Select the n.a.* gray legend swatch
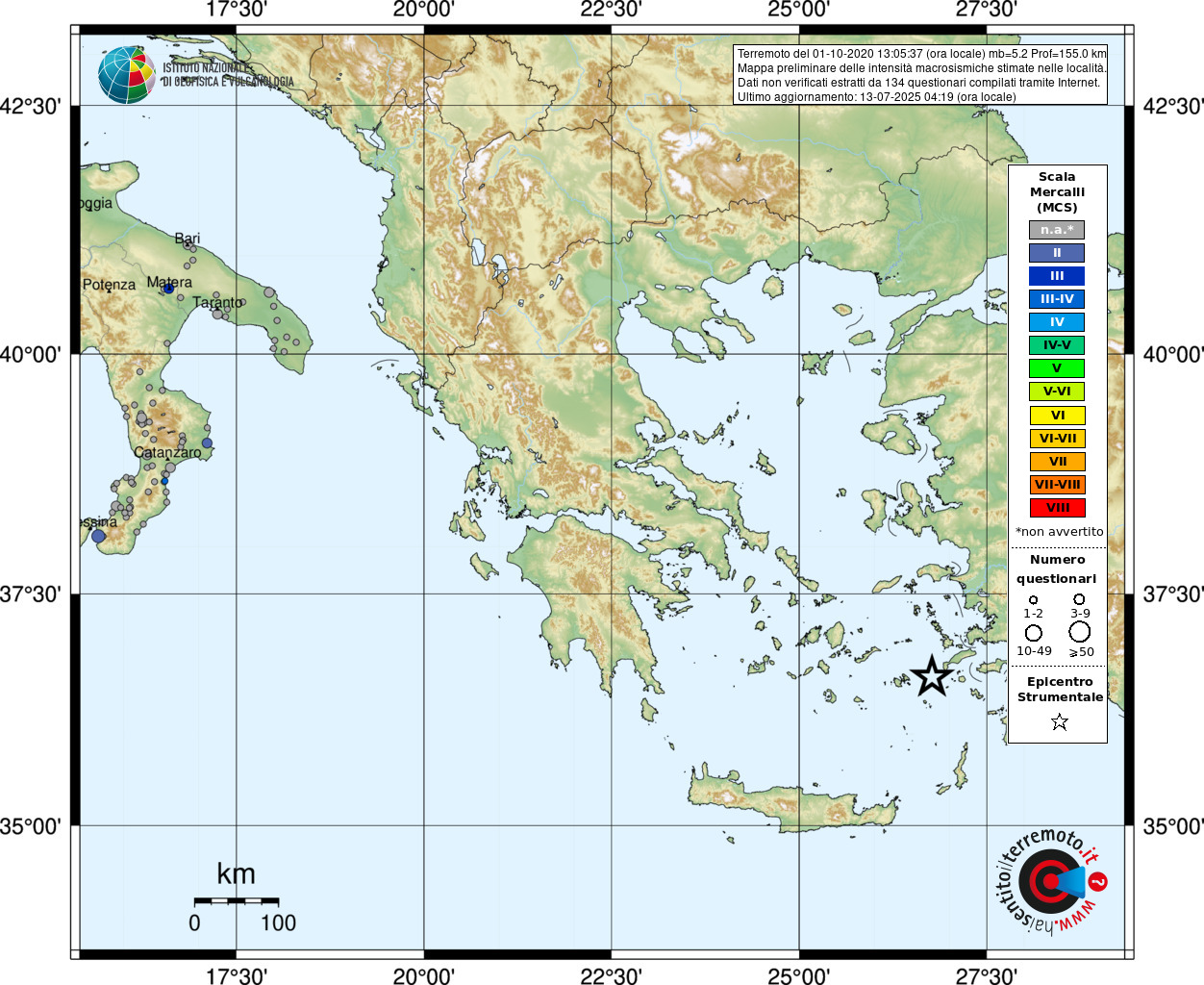 click(1057, 230)
